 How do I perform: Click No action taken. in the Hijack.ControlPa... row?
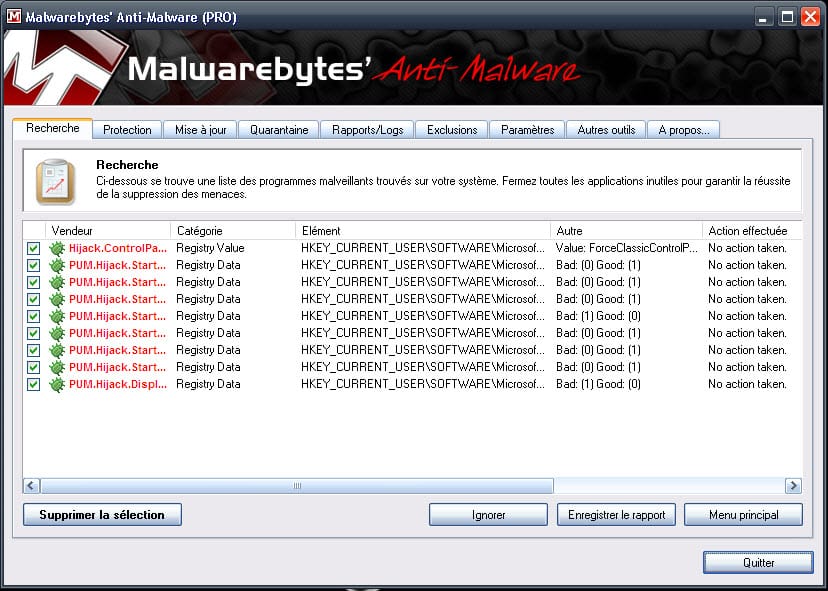pyautogui.click(x=747, y=248)
